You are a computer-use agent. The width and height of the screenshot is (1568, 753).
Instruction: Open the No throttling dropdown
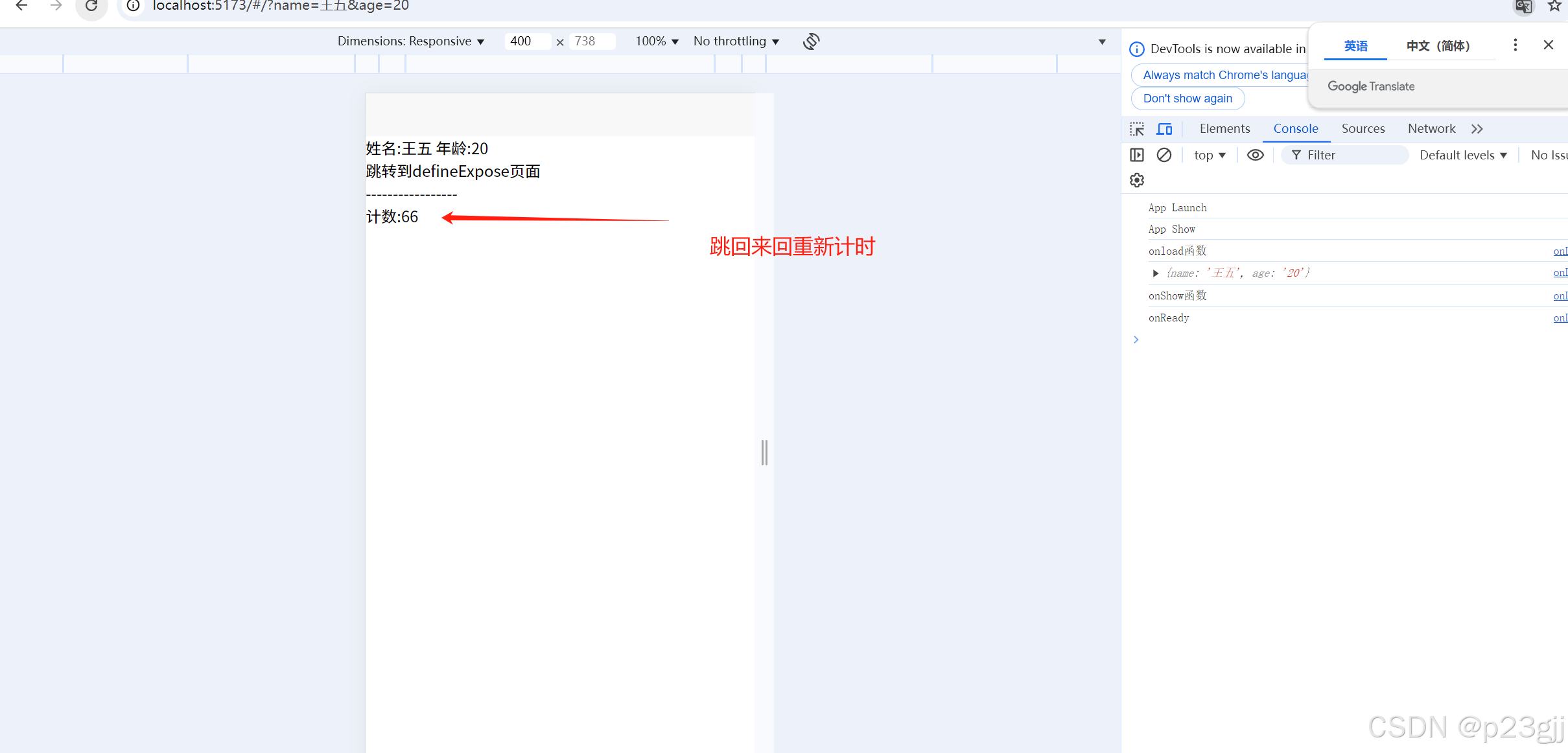736,41
